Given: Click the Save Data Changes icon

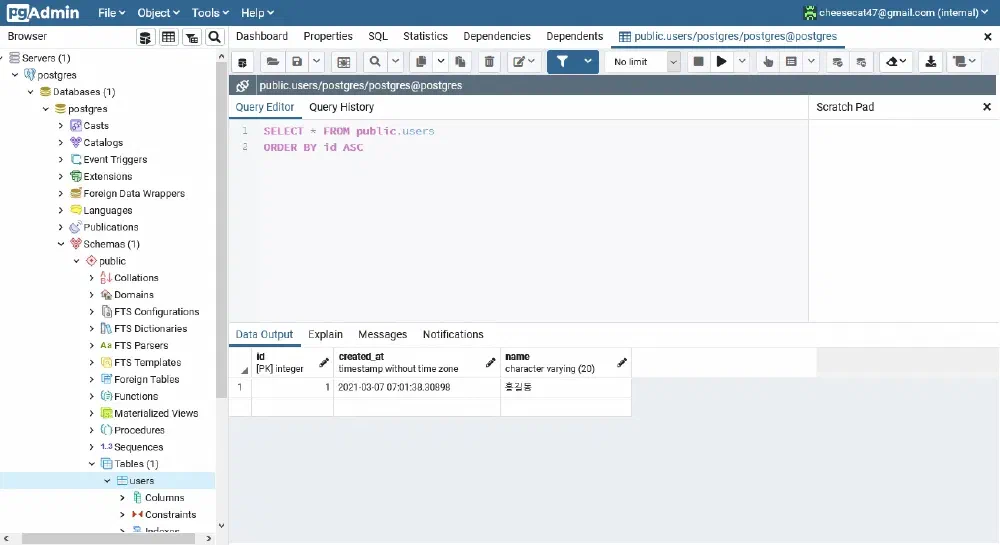Looking at the screenshot, I should click(343, 62).
